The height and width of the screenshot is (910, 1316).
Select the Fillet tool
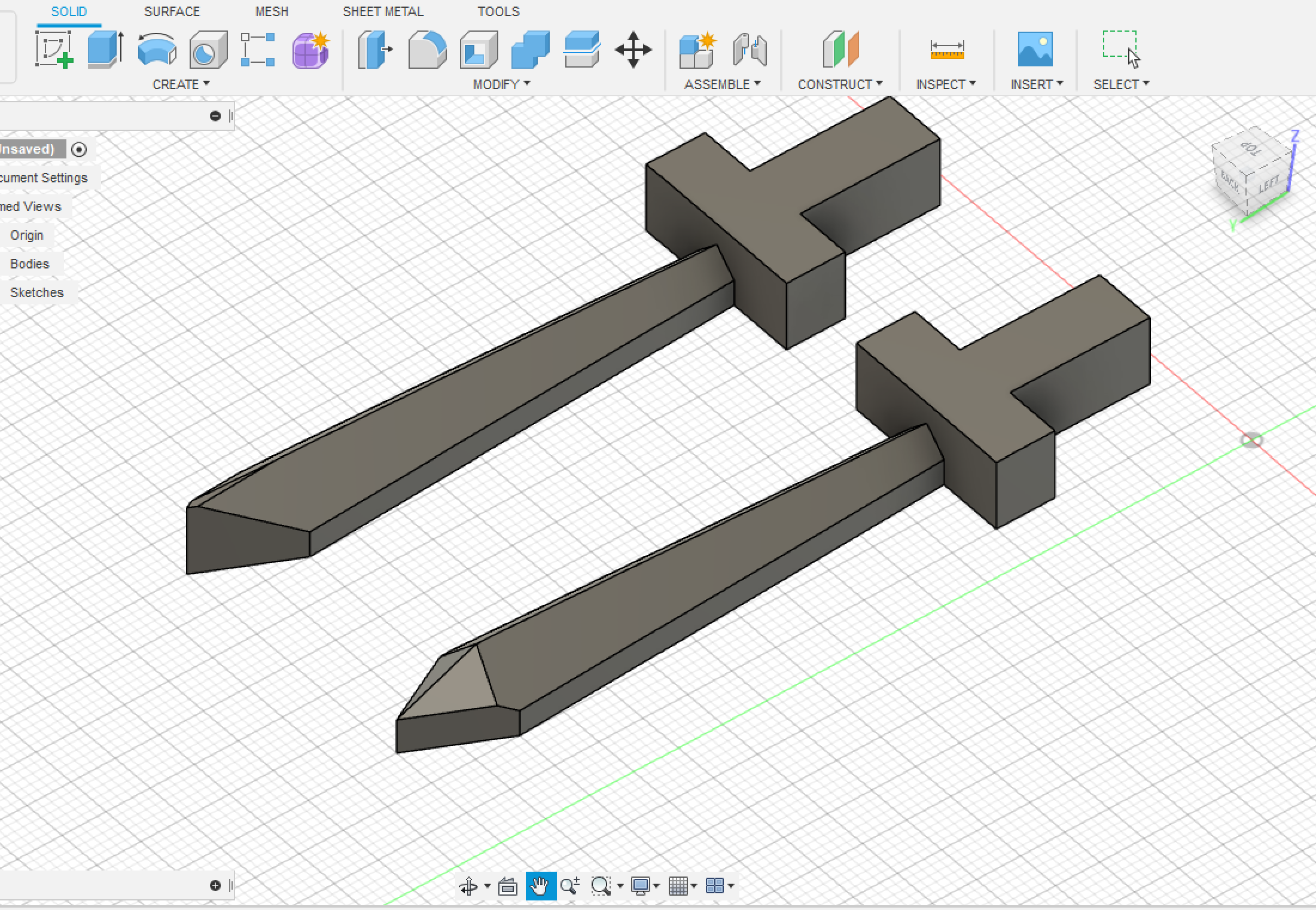(x=427, y=50)
